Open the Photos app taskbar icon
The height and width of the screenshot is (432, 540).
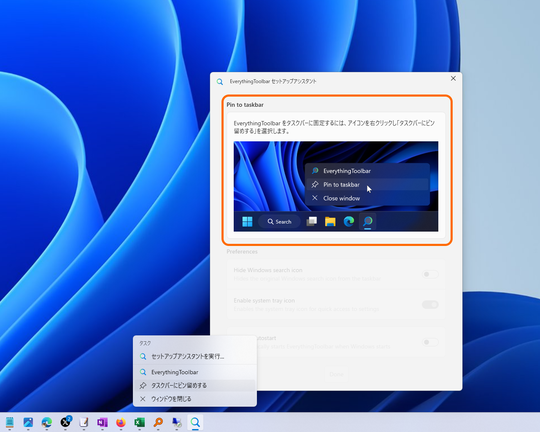tap(28, 422)
